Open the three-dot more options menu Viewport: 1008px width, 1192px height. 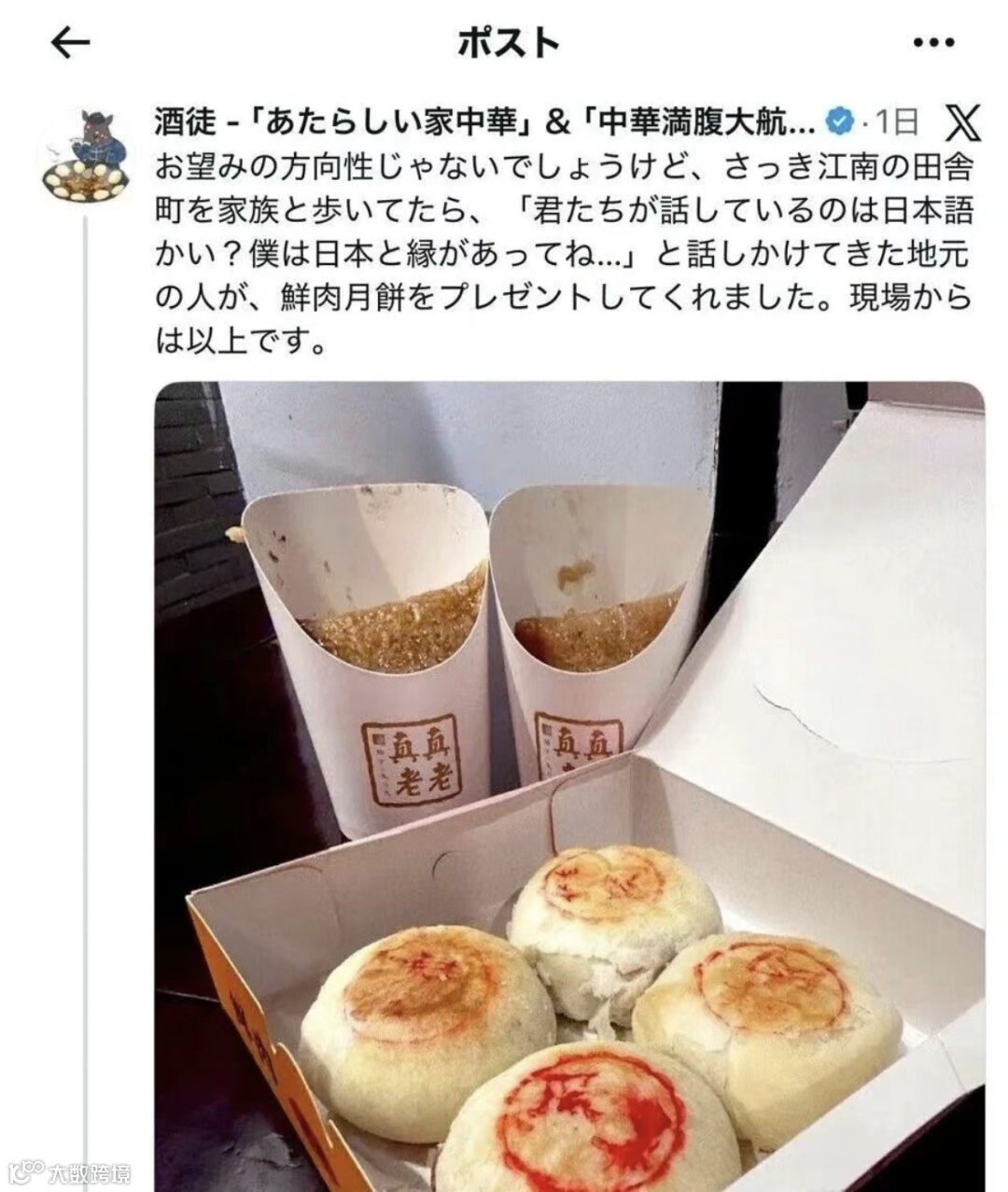pyautogui.click(x=932, y=43)
